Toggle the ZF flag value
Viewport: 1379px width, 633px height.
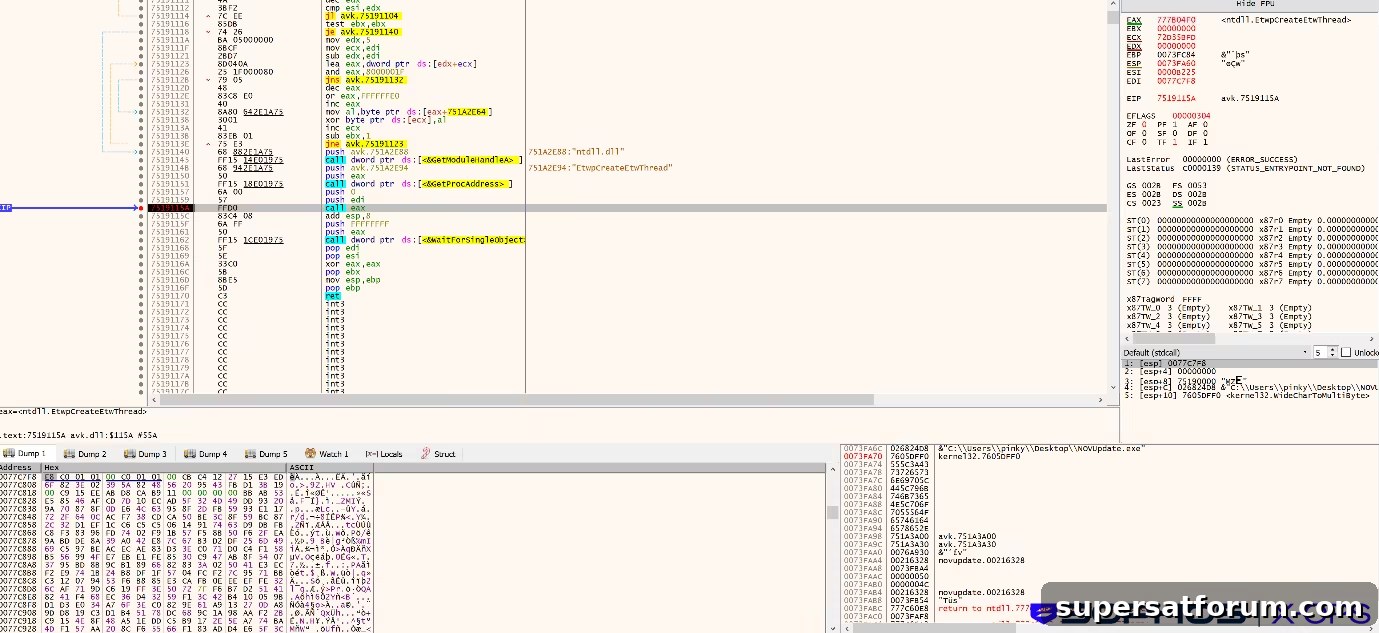coord(1145,124)
